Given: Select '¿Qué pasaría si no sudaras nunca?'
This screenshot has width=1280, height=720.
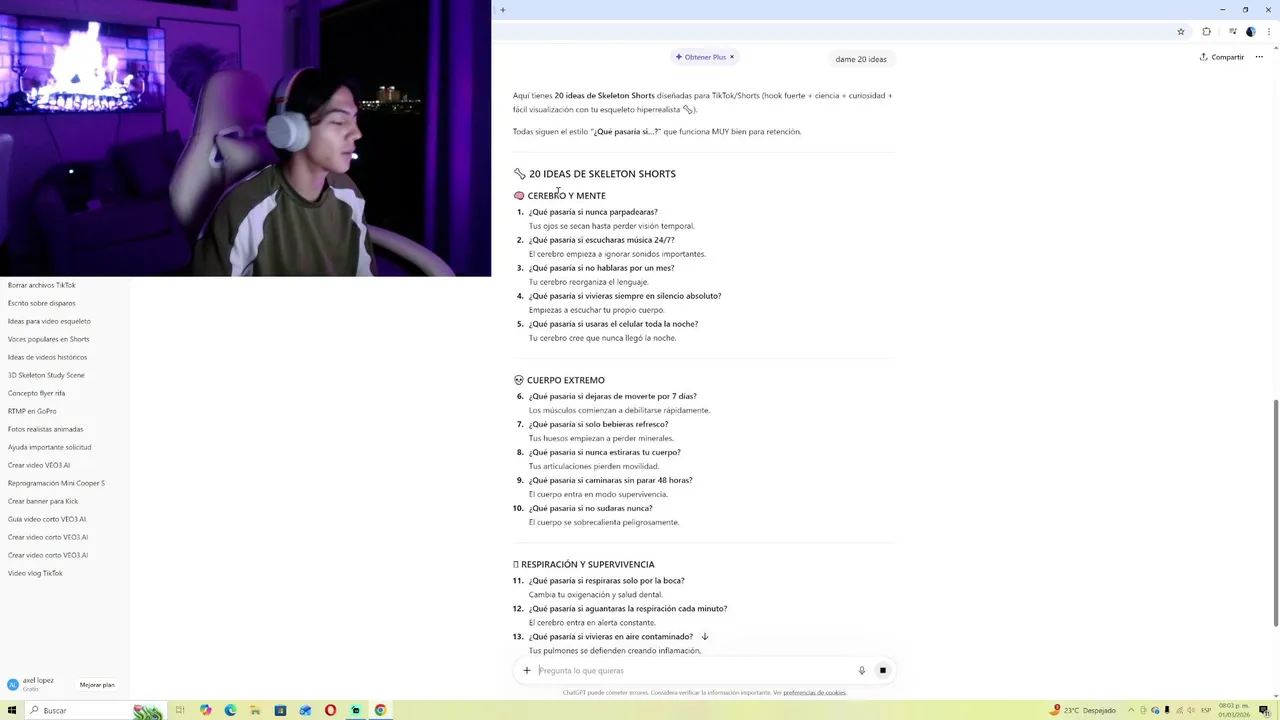Looking at the screenshot, I should tap(590, 508).
